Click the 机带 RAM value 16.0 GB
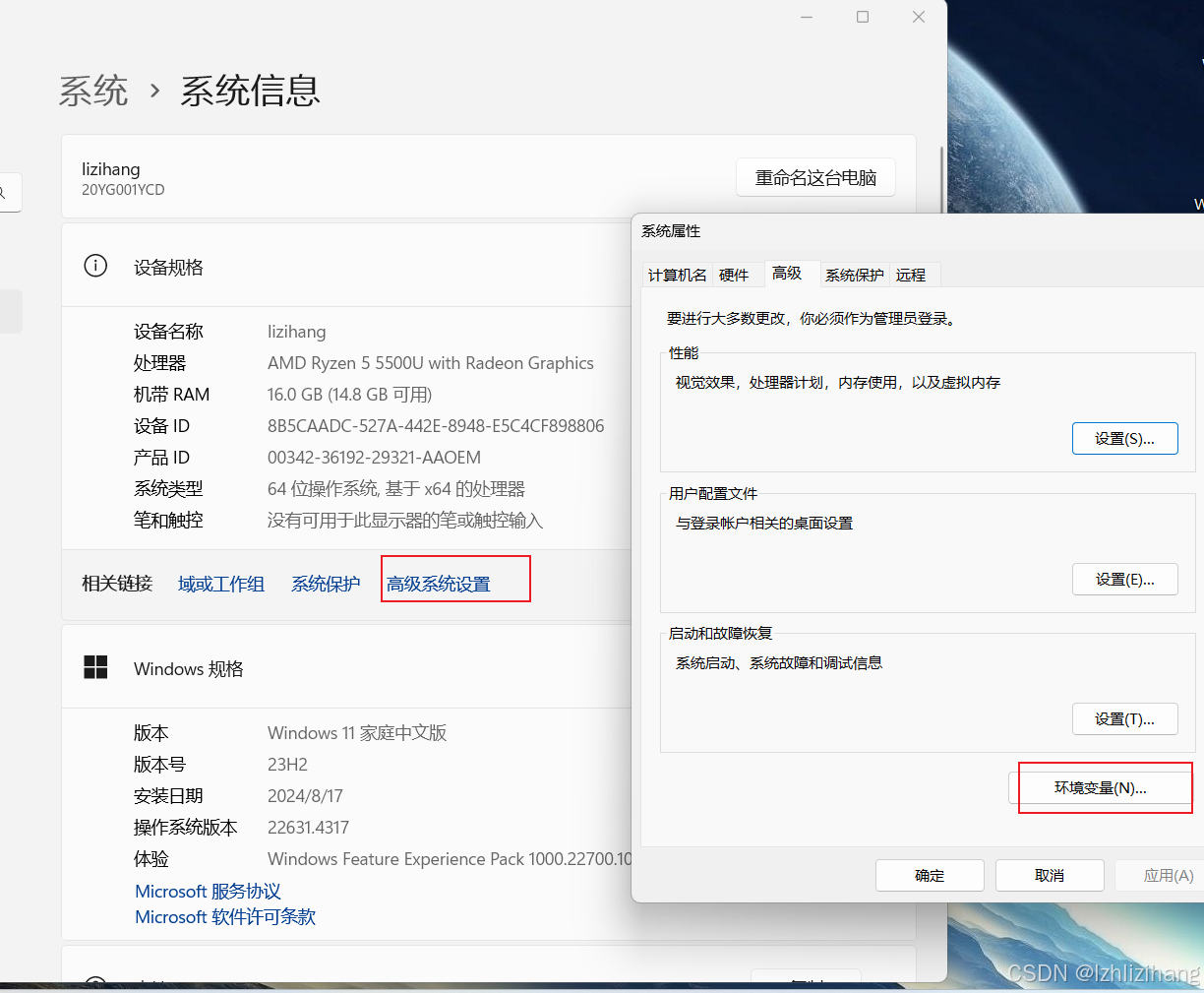The height and width of the screenshot is (993, 1204). click(349, 395)
